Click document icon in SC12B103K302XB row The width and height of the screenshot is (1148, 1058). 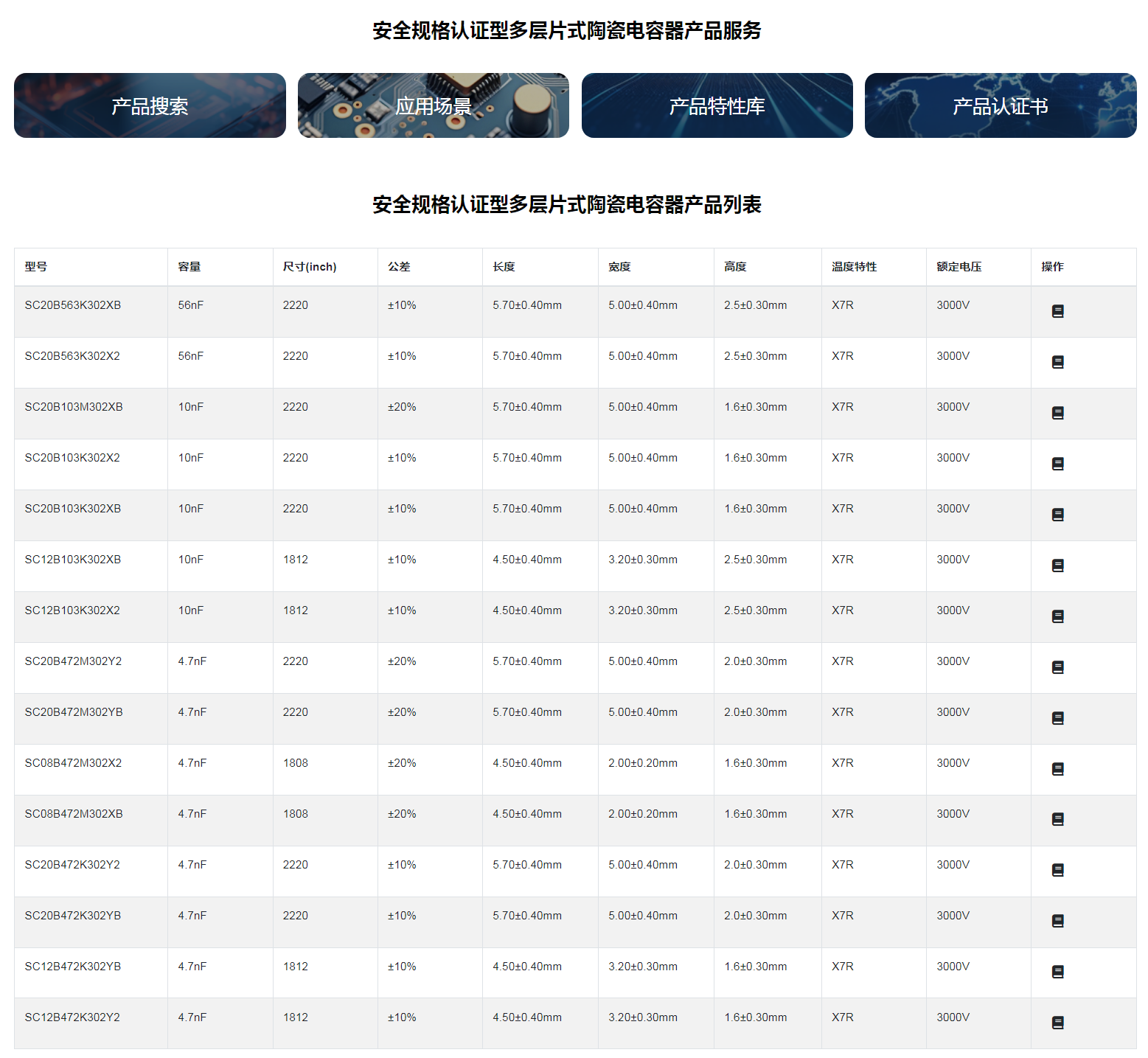point(1057,565)
